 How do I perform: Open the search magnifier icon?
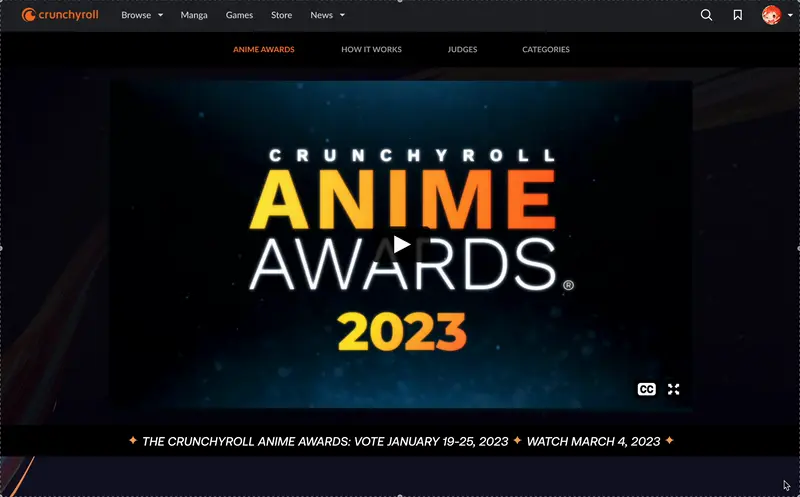click(x=706, y=15)
